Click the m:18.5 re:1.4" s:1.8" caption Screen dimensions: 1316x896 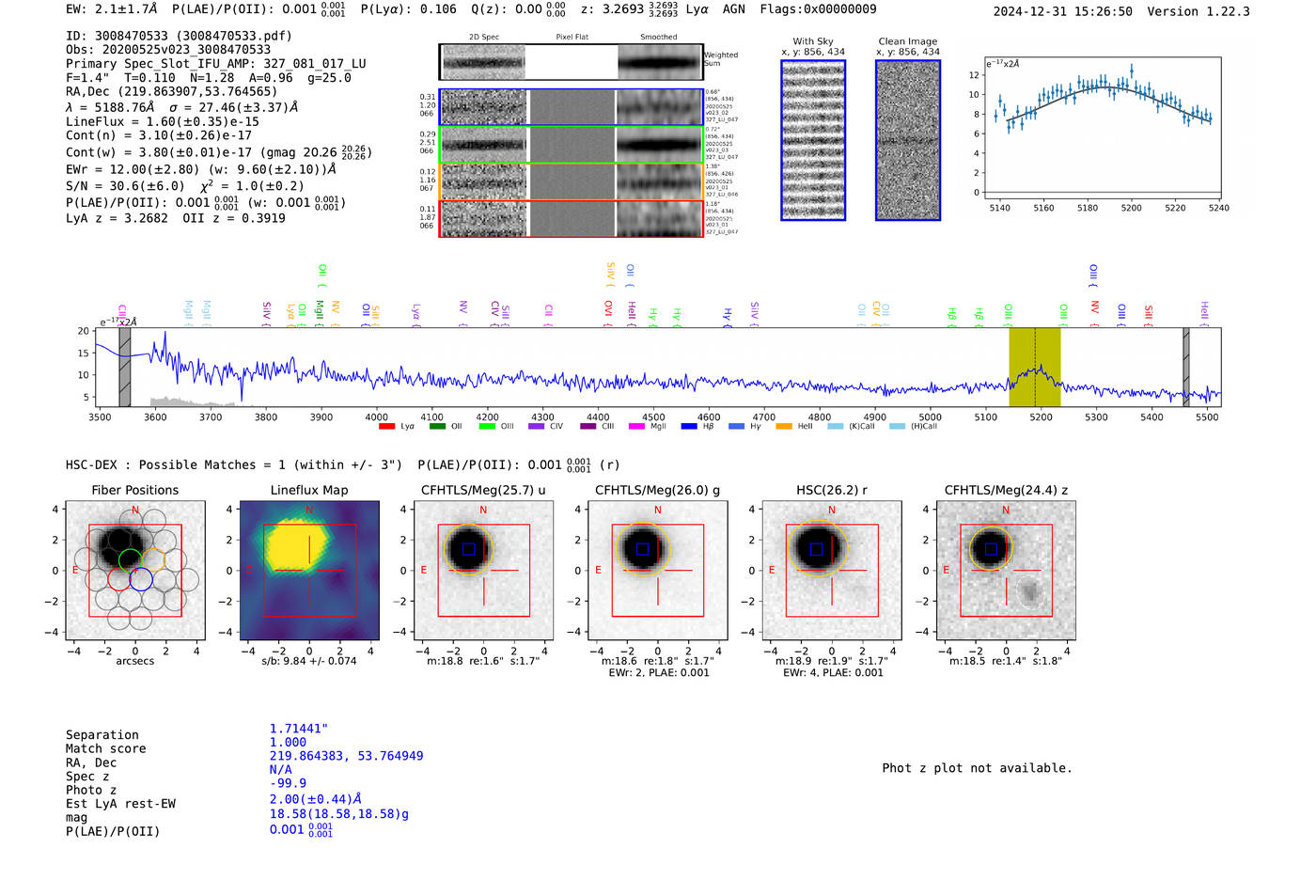click(1006, 661)
